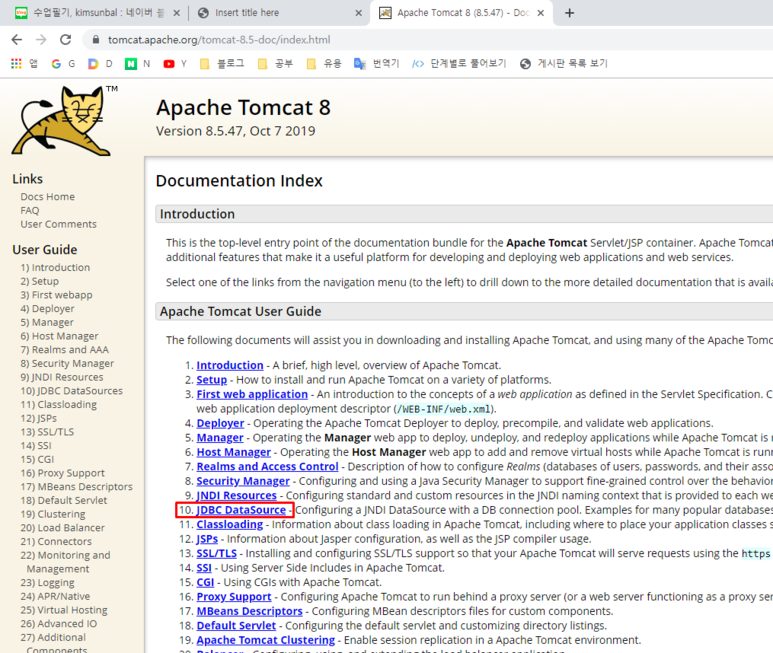
Task: Click the Security Manager link in main list
Action: (243, 481)
